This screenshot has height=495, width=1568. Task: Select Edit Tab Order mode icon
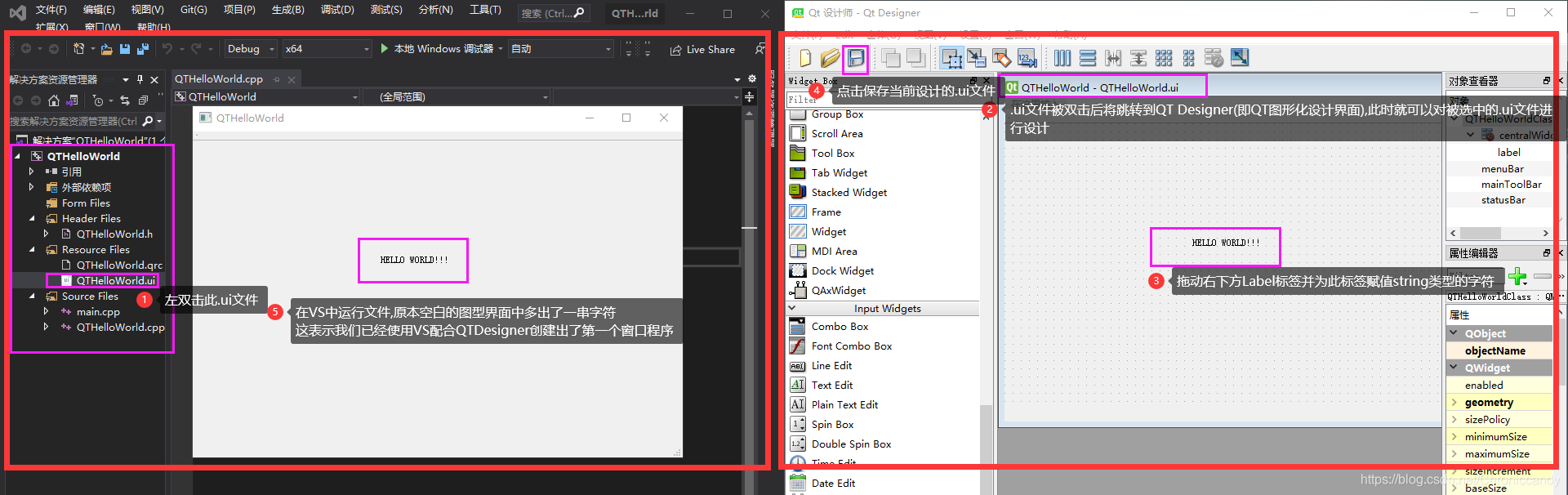coord(1027,58)
